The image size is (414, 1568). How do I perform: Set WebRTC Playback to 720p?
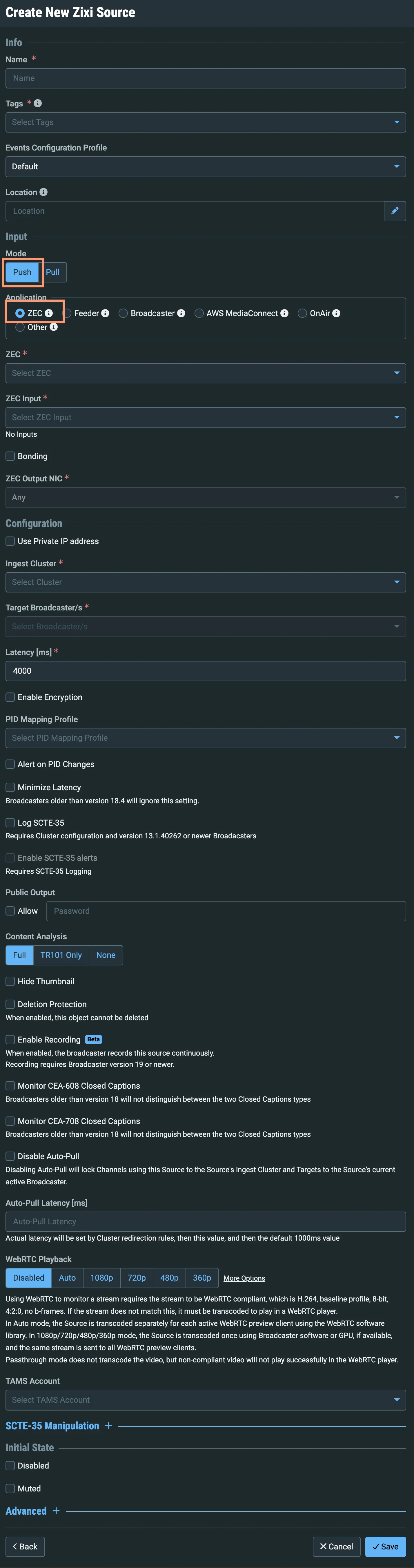click(x=136, y=1278)
